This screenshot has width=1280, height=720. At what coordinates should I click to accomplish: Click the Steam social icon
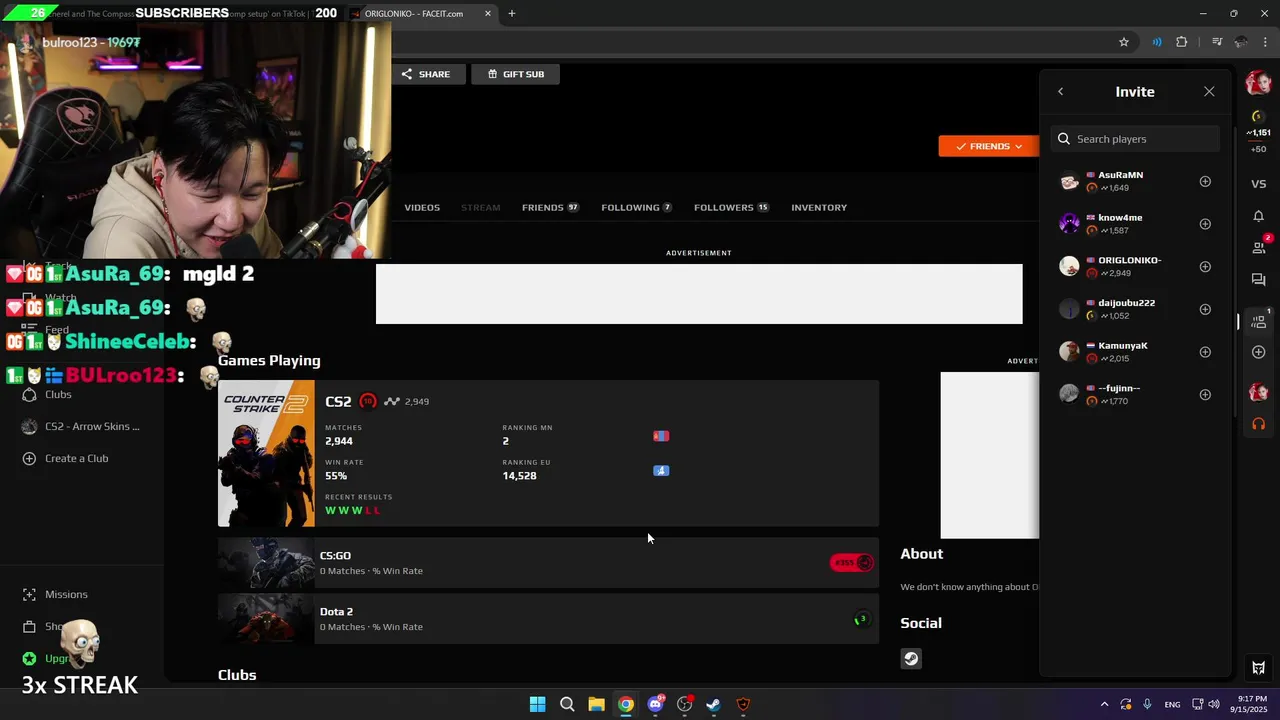point(911,658)
